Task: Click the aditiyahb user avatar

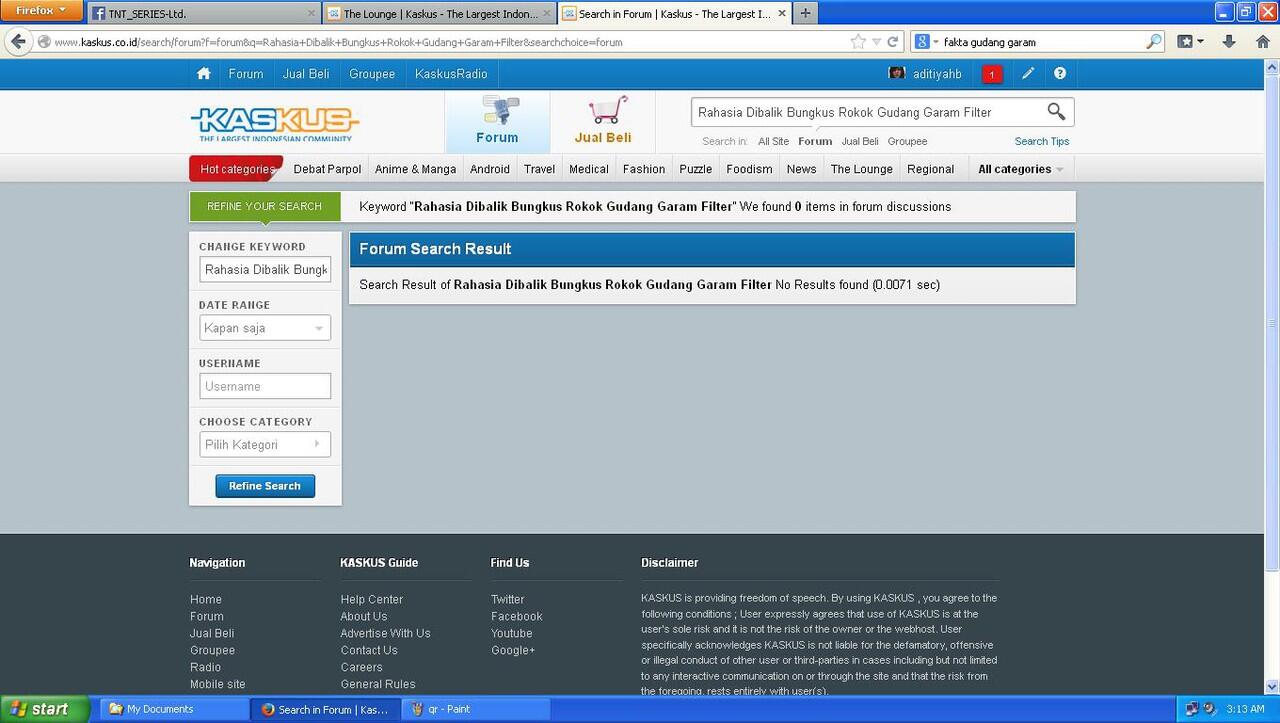Action: point(897,74)
